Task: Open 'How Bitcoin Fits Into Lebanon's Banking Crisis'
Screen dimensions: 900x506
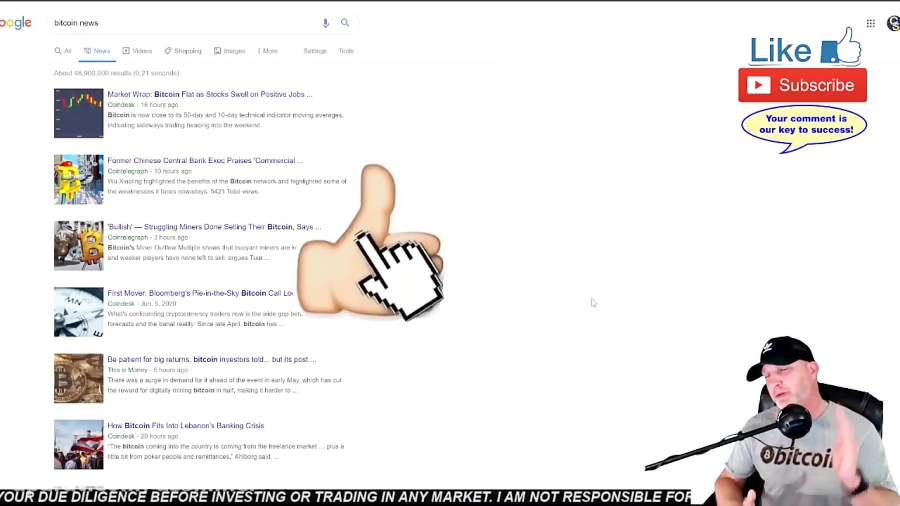Action: coord(185,426)
